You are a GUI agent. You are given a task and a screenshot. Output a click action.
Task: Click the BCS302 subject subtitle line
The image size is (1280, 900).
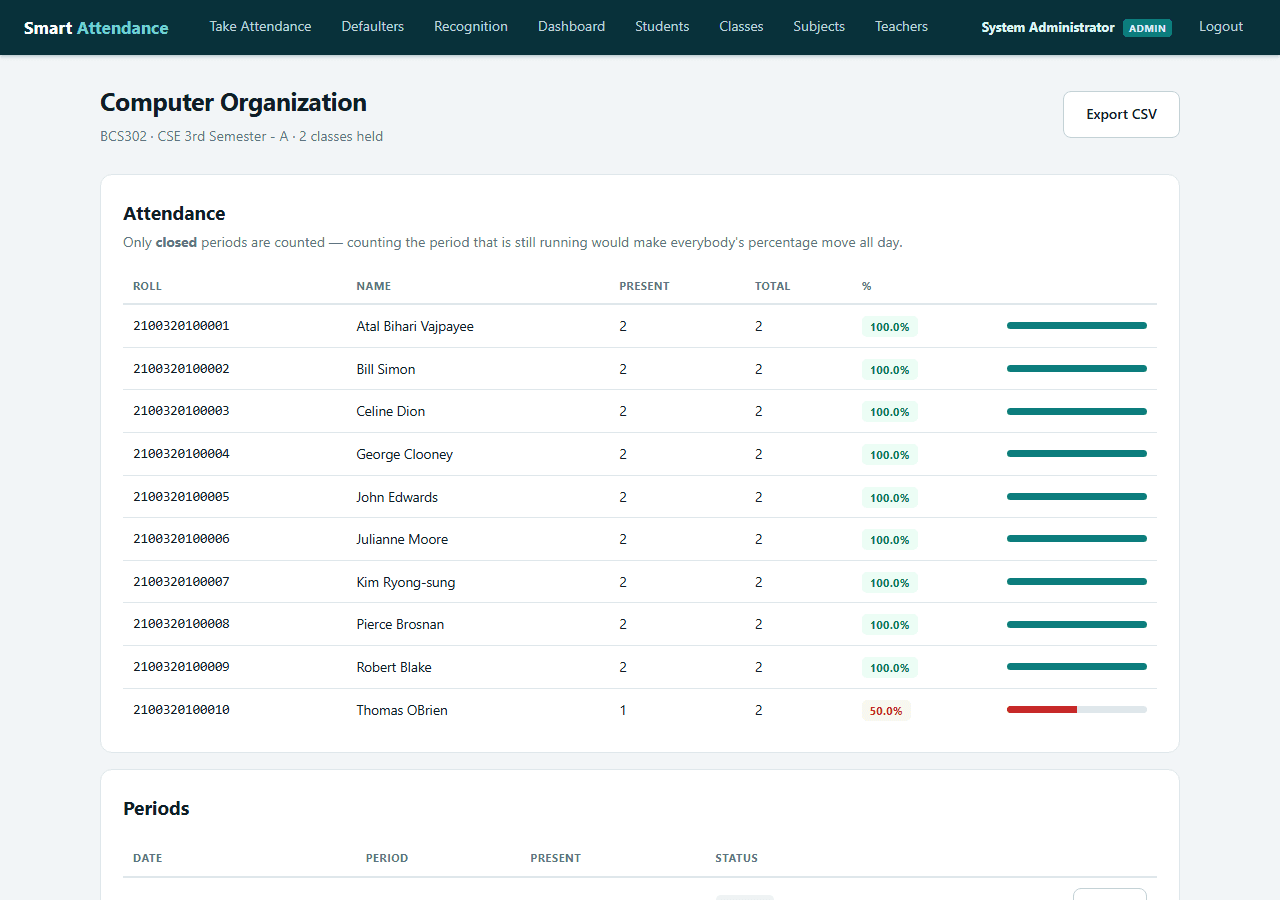pyautogui.click(x=241, y=136)
